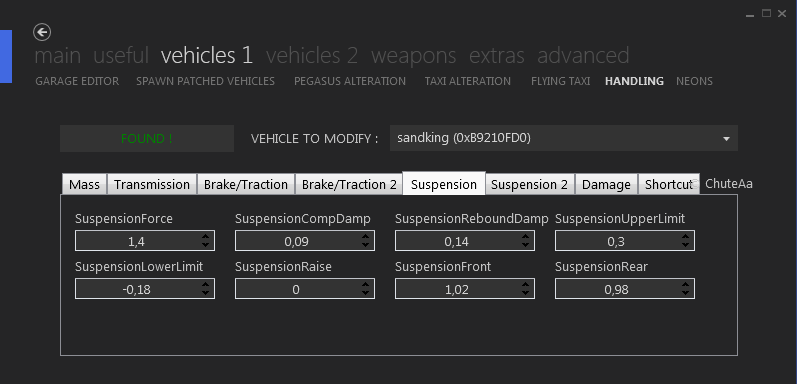Click the back arrow icon
The width and height of the screenshot is (797, 384).
pyautogui.click(x=42, y=32)
